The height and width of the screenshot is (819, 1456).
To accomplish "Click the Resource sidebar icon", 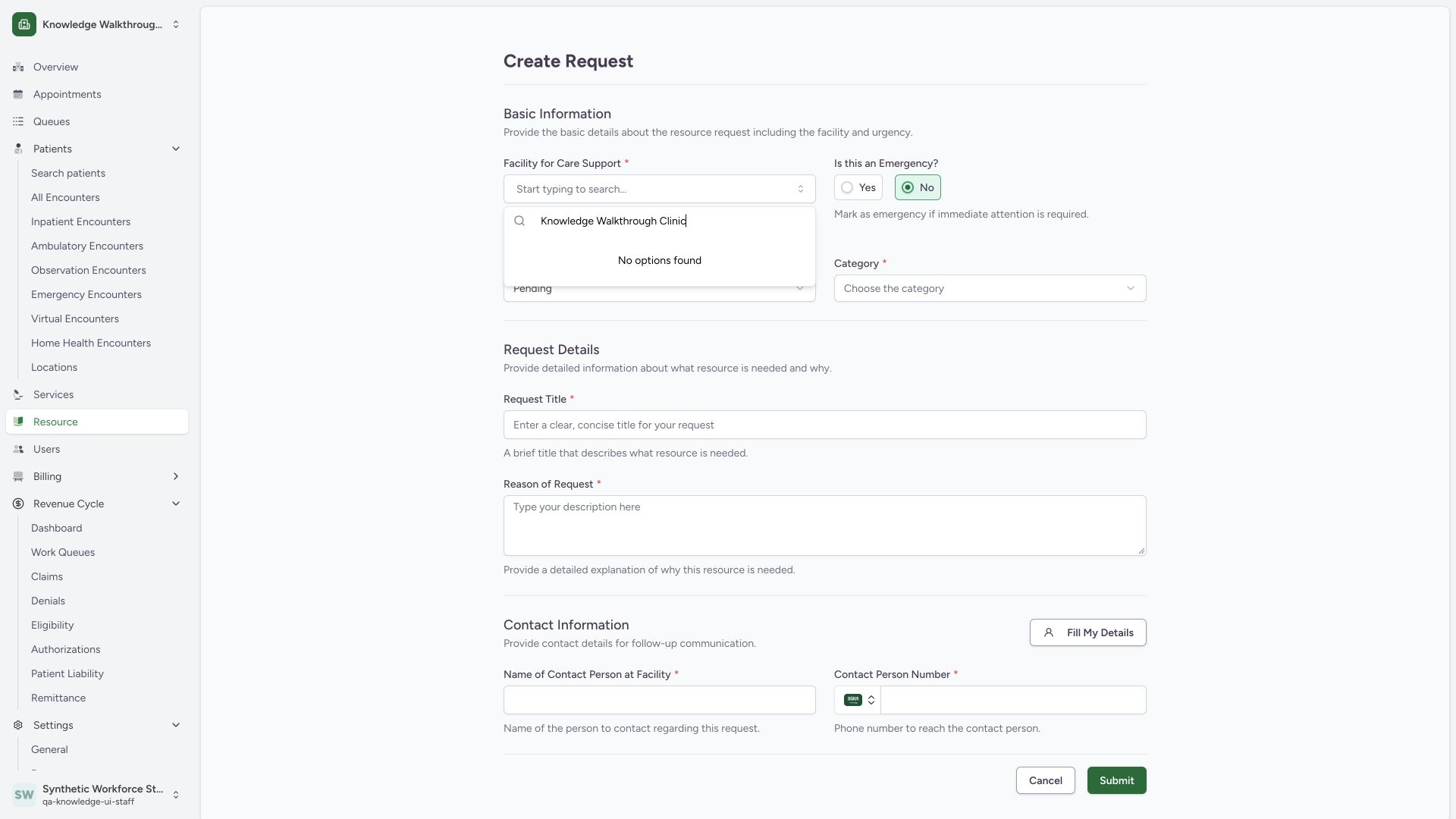I will 18,422.
